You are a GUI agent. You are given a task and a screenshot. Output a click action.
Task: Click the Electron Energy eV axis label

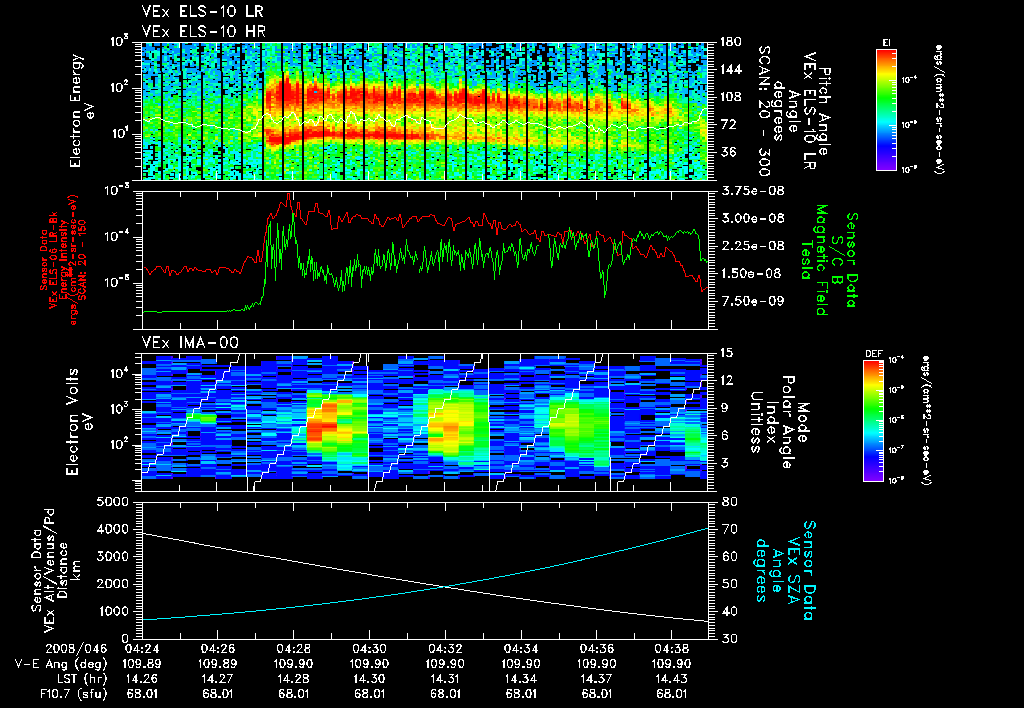[82, 111]
